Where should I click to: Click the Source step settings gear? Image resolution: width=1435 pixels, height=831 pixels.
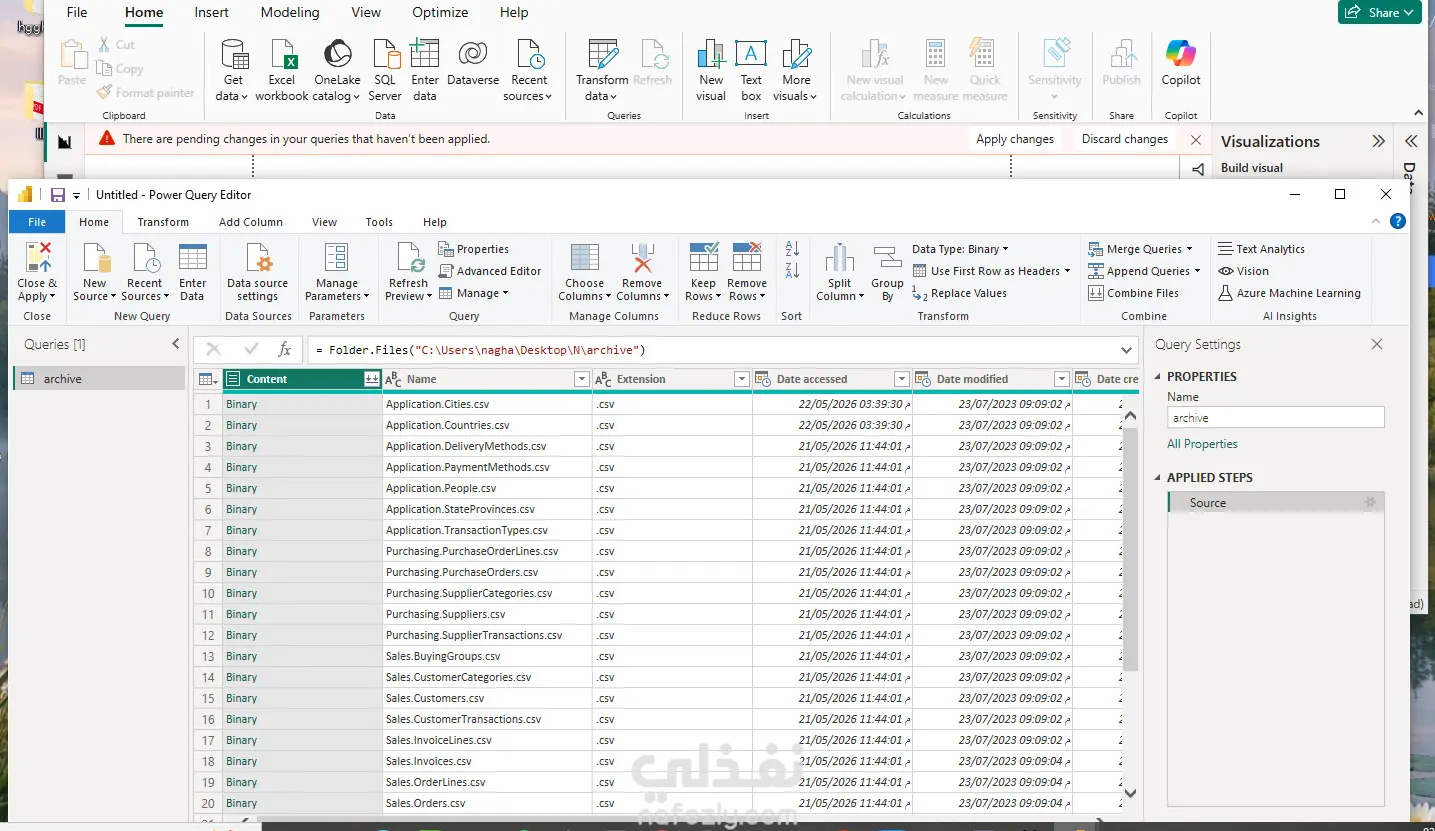pyautogui.click(x=1370, y=502)
